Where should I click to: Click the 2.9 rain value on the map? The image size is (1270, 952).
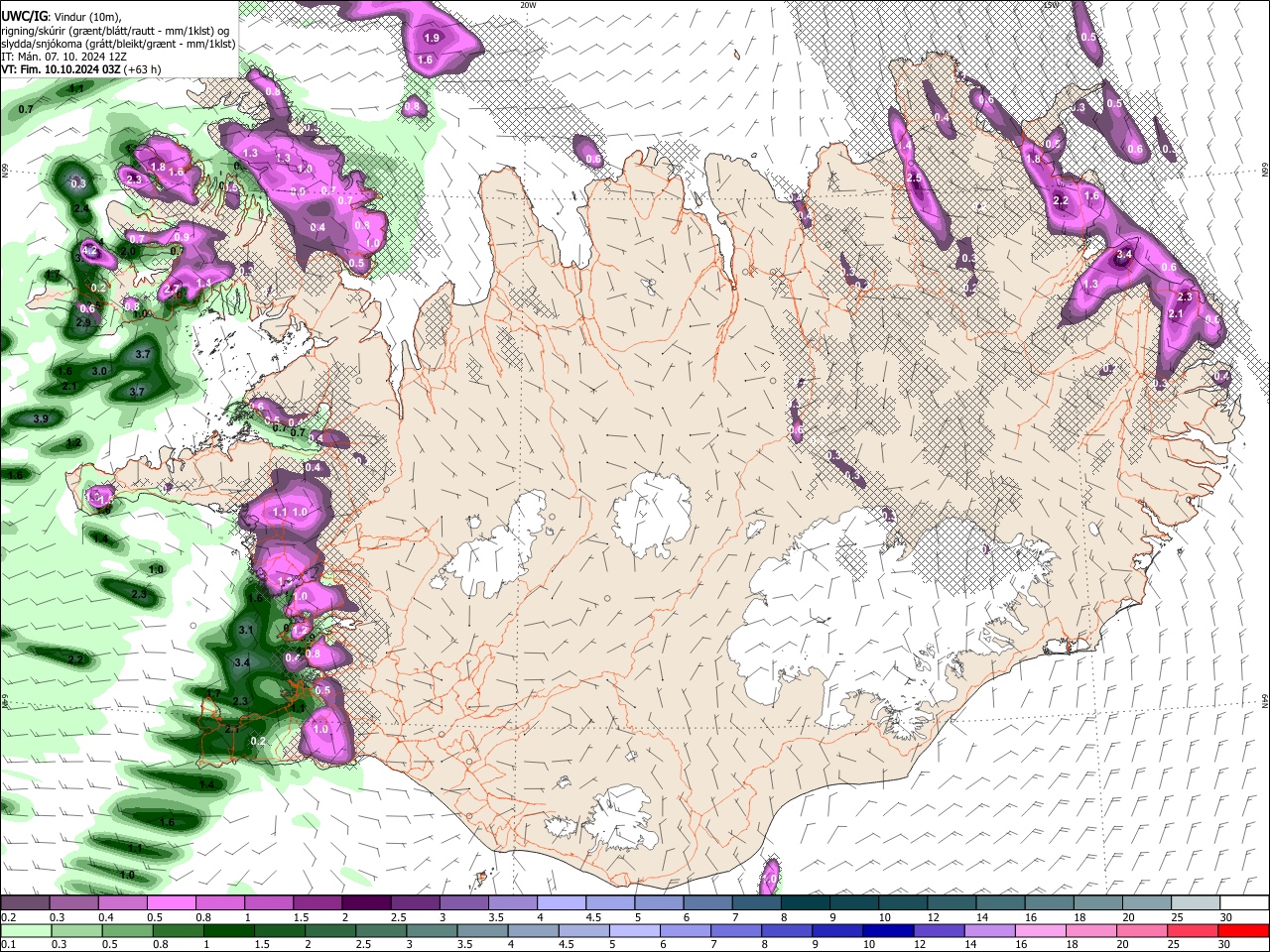click(83, 323)
